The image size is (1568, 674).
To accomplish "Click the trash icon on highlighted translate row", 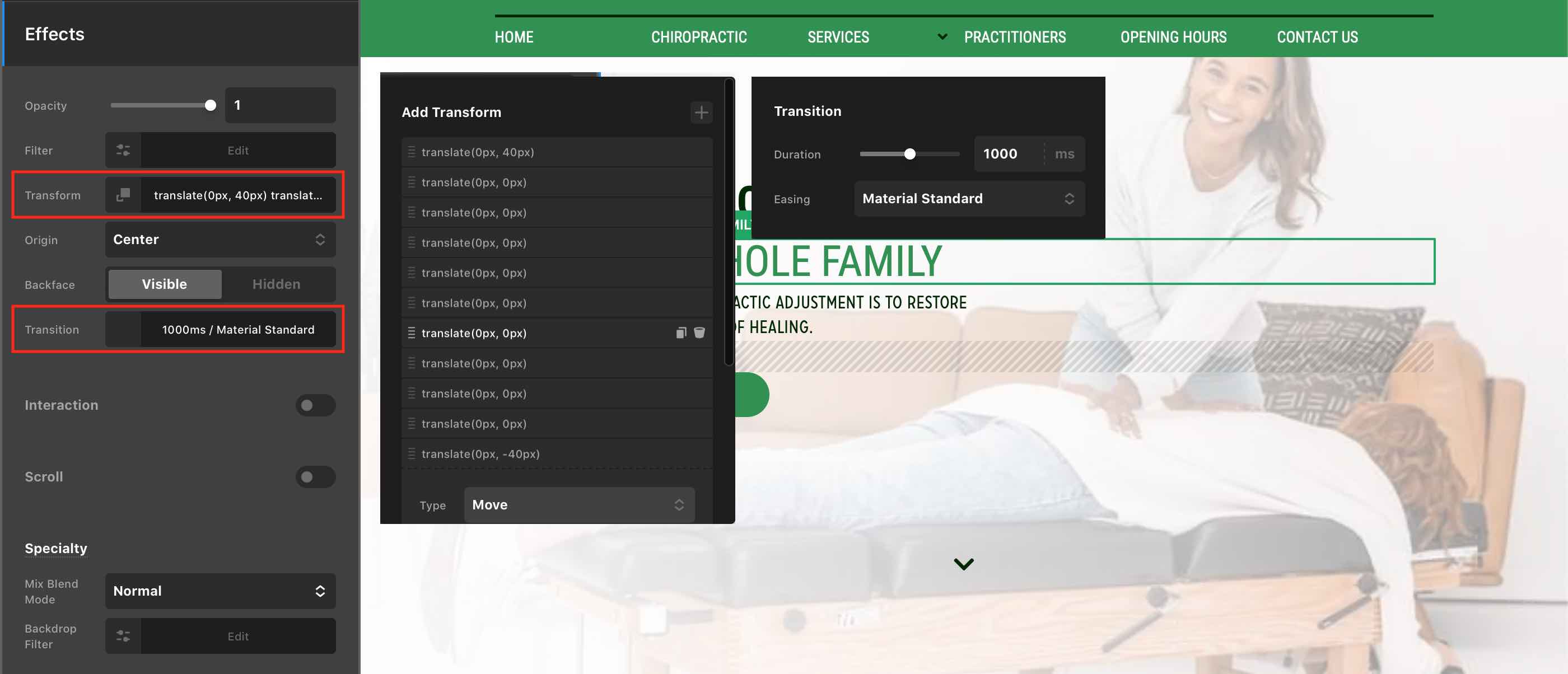I will click(699, 333).
